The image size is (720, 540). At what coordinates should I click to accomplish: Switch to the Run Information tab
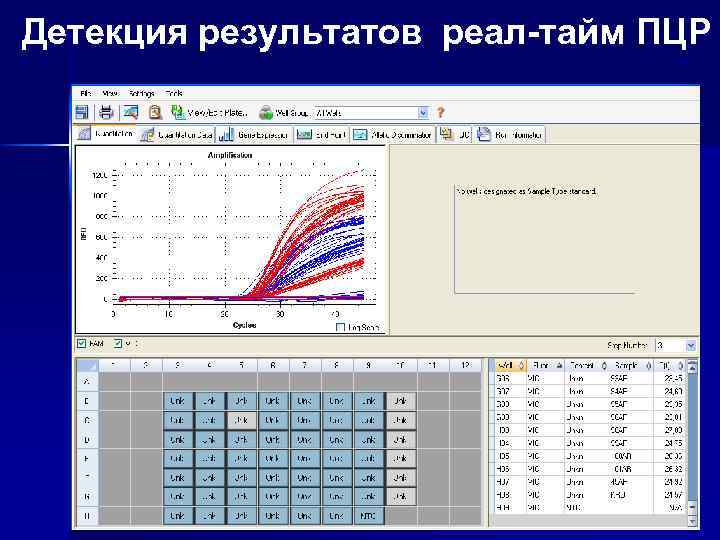coord(509,135)
